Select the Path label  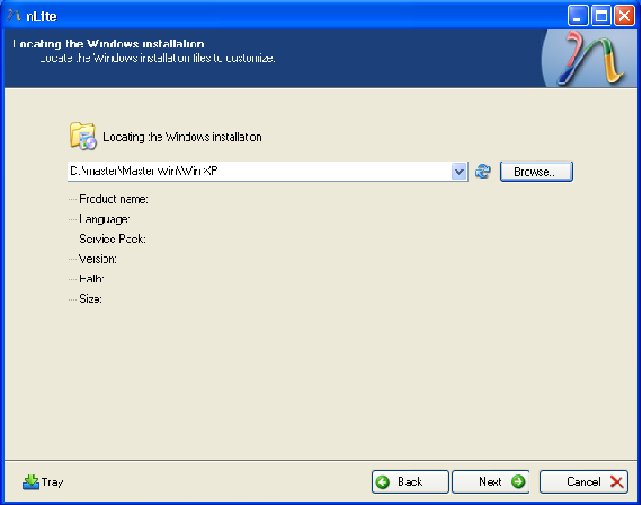pyautogui.click(x=92, y=279)
